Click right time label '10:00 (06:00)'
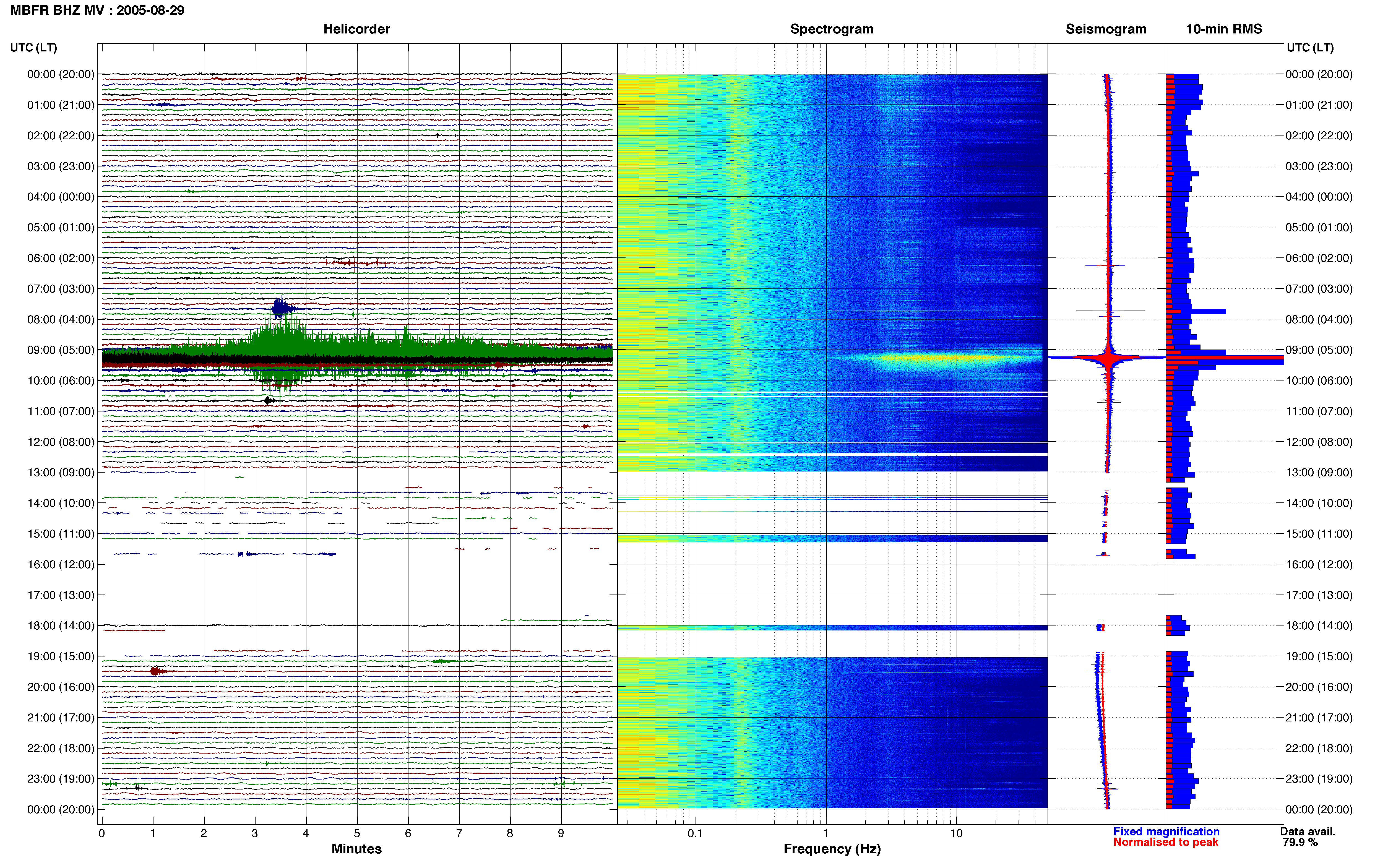This screenshot has width=1388, height=868. (x=1319, y=380)
